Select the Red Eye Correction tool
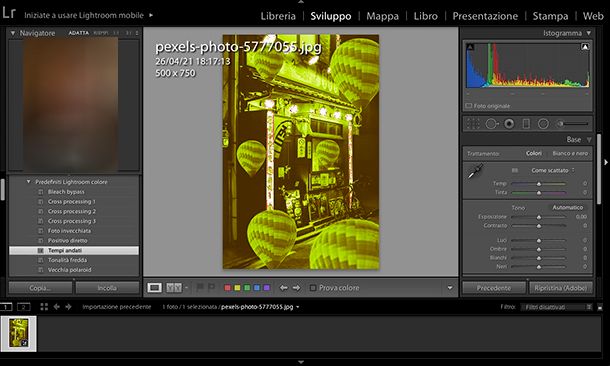The image size is (610, 366). (x=509, y=124)
